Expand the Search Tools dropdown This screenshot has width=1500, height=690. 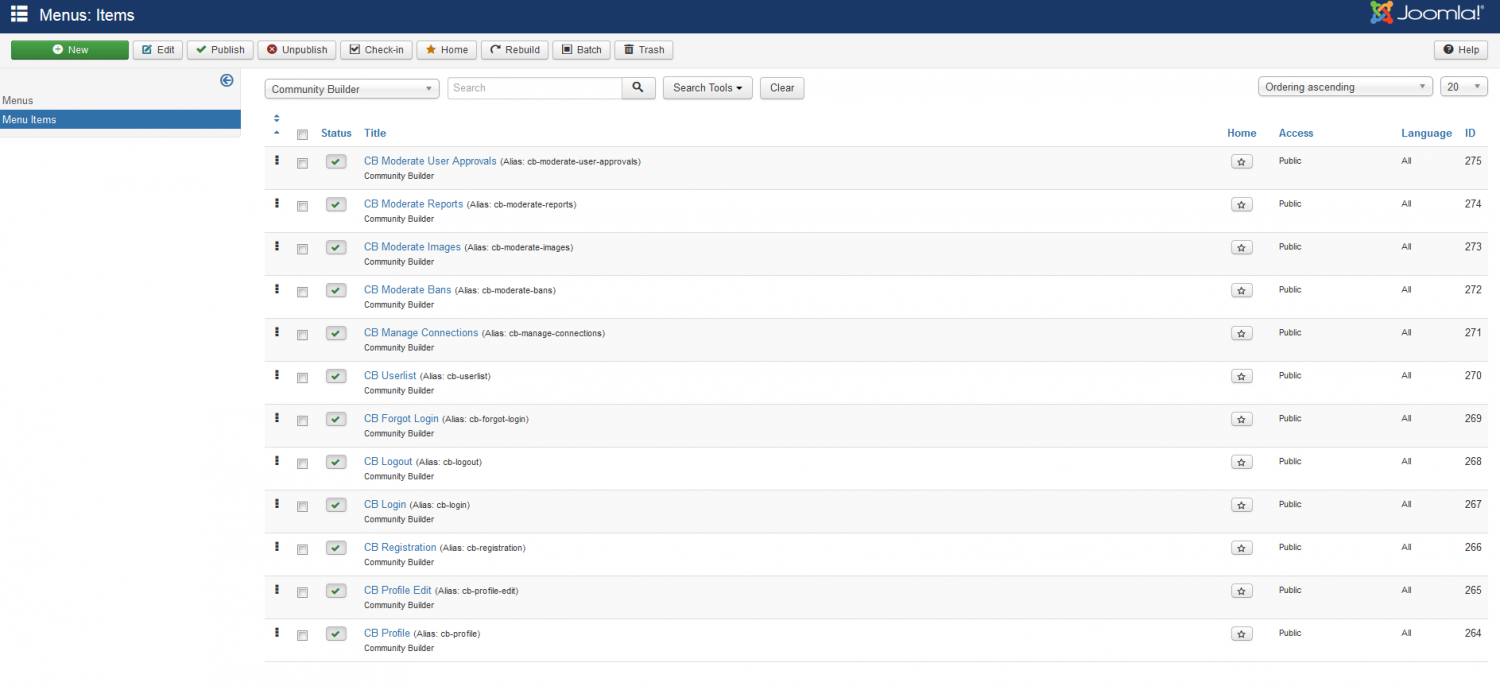(708, 88)
